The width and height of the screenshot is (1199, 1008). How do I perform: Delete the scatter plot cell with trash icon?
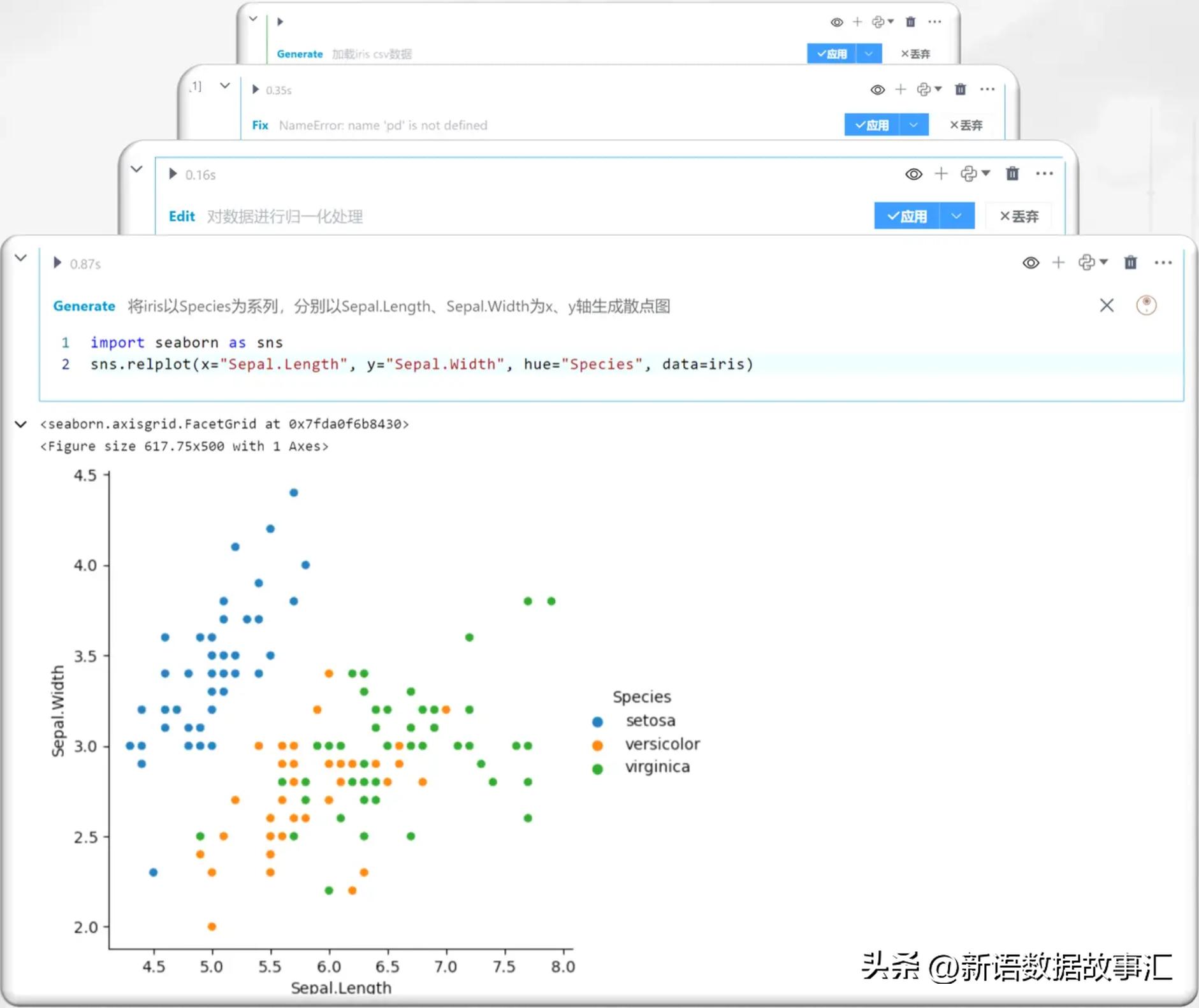pos(1130,263)
